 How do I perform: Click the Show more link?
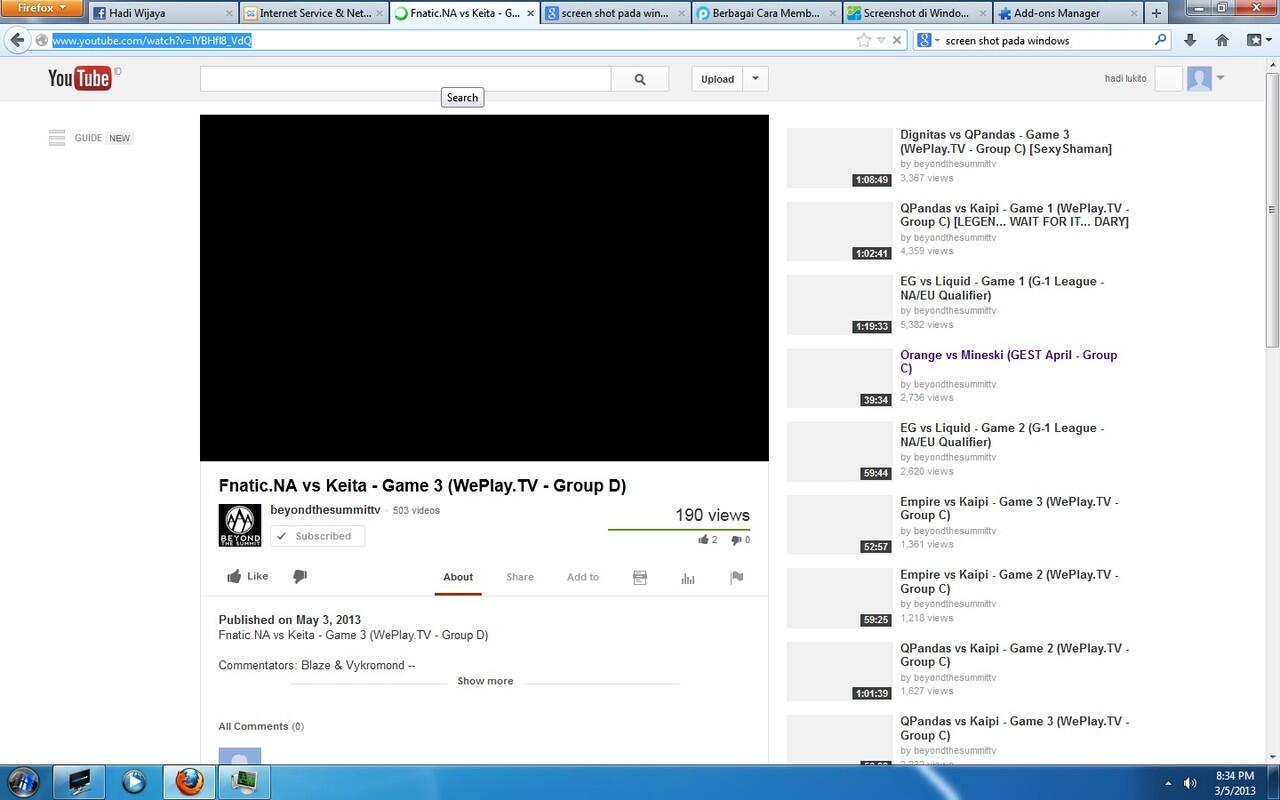(485, 681)
